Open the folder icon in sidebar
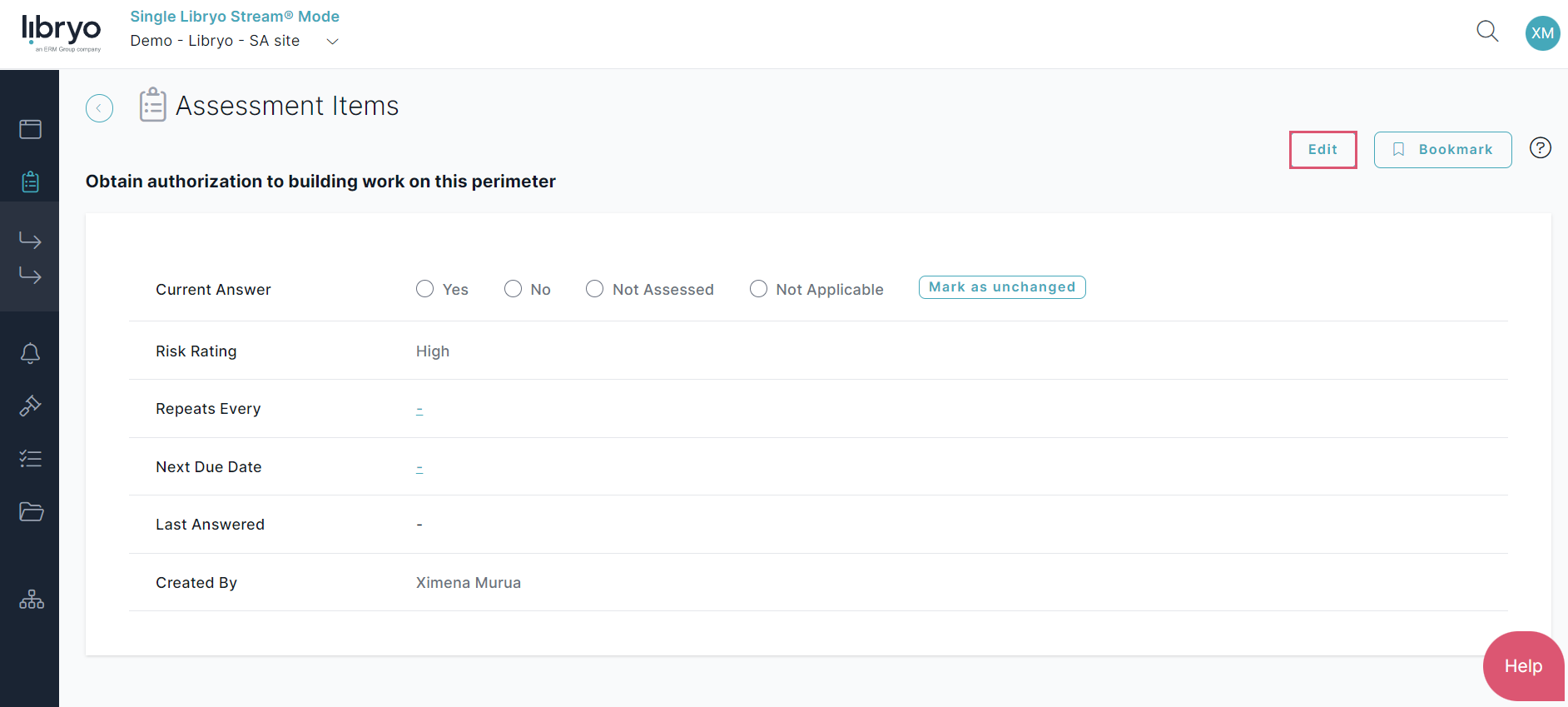Screen dimensions: 1568x707 (31, 511)
